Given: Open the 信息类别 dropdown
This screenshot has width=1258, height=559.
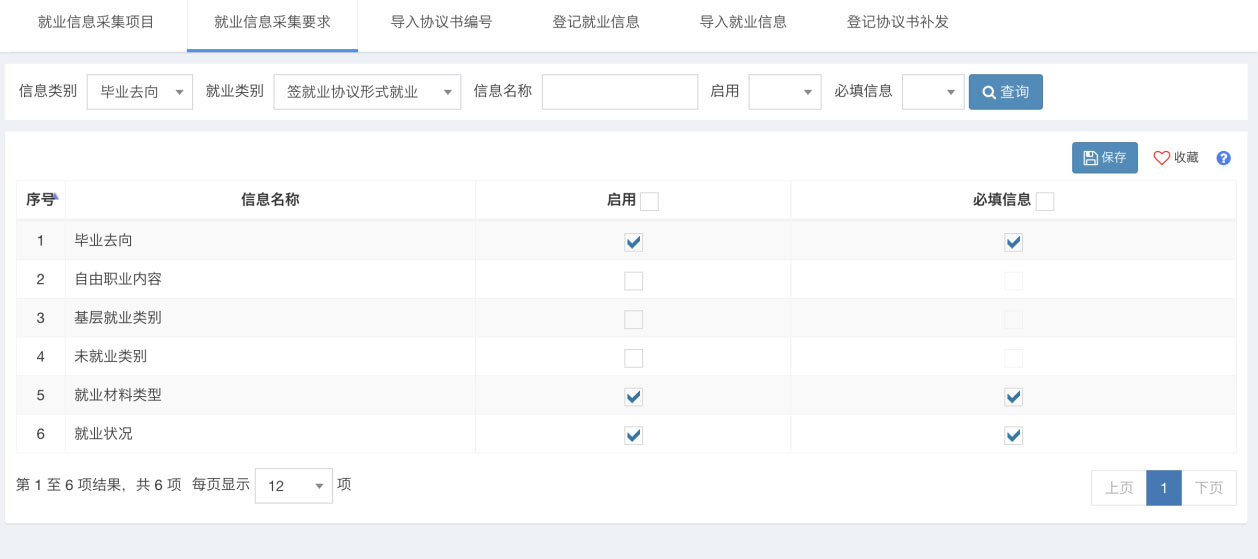Looking at the screenshot, I should pos(140,92).
